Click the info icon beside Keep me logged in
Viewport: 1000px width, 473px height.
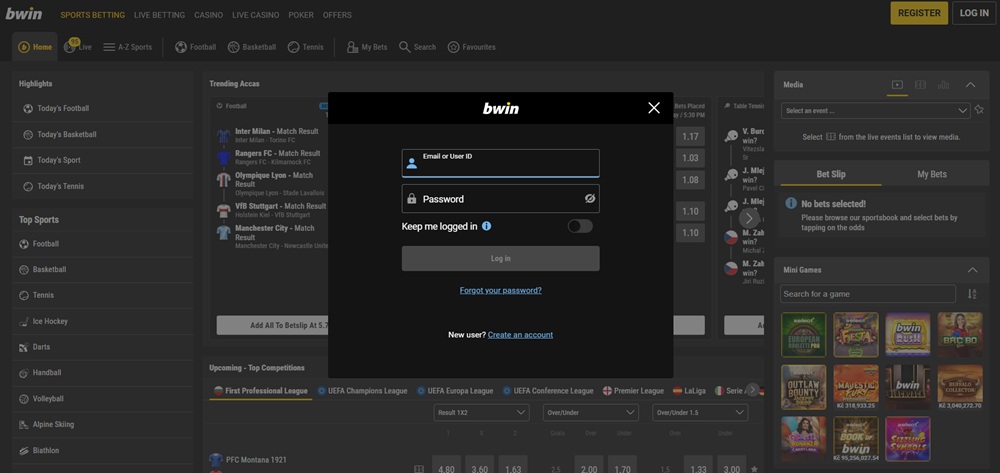[x=487, y=226]
